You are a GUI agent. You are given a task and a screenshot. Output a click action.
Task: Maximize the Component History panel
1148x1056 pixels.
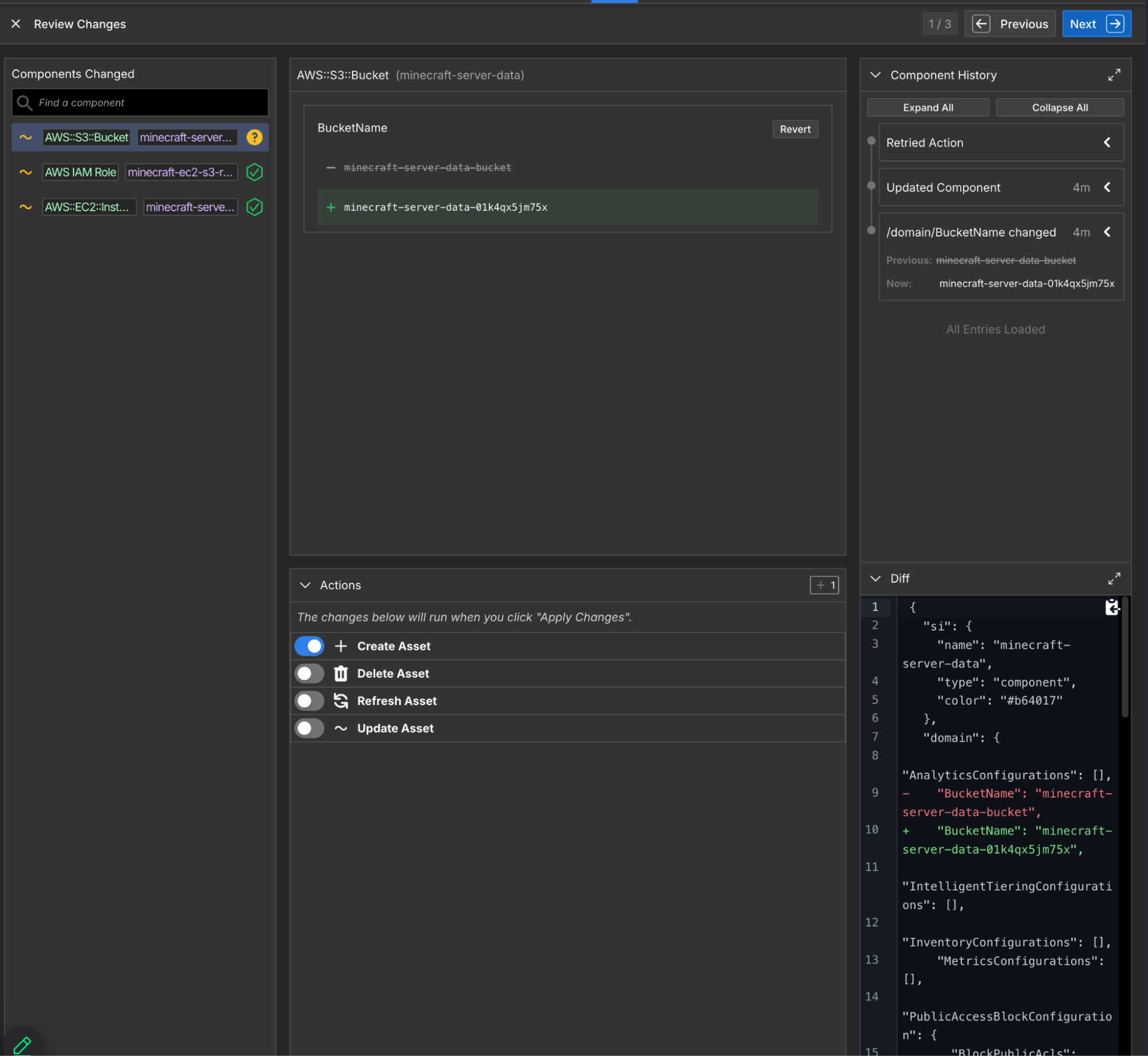pyautogui.click(x=1114, y=75)
